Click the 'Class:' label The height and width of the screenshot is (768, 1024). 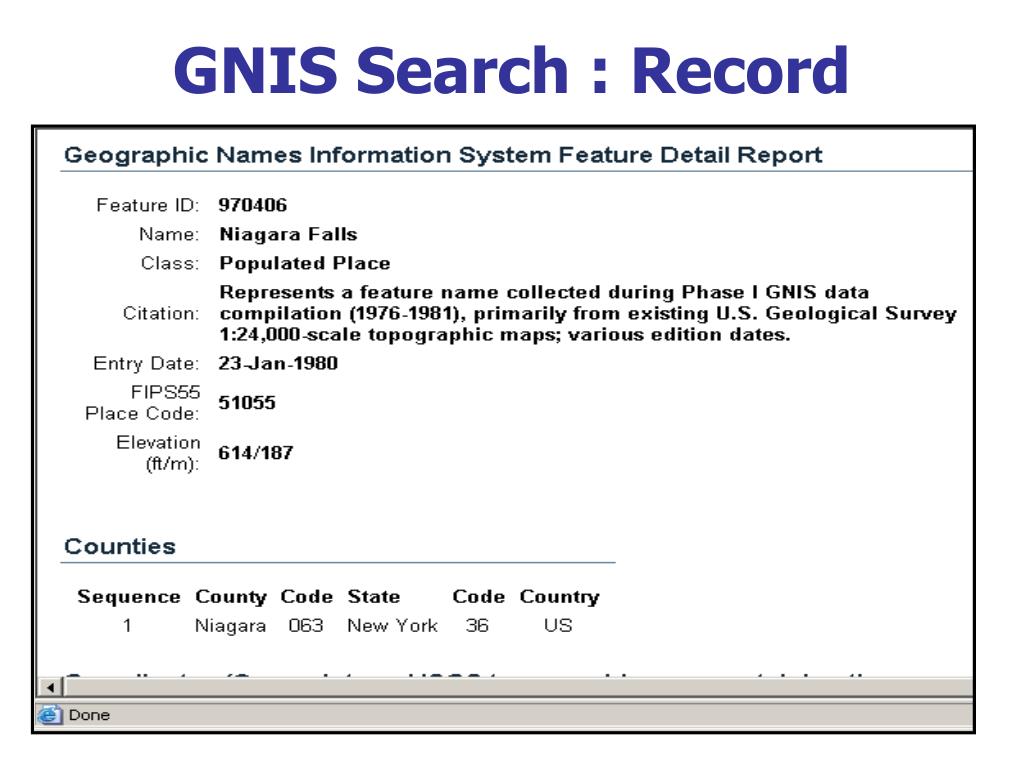pyautogui.click(x=170, y=263)
